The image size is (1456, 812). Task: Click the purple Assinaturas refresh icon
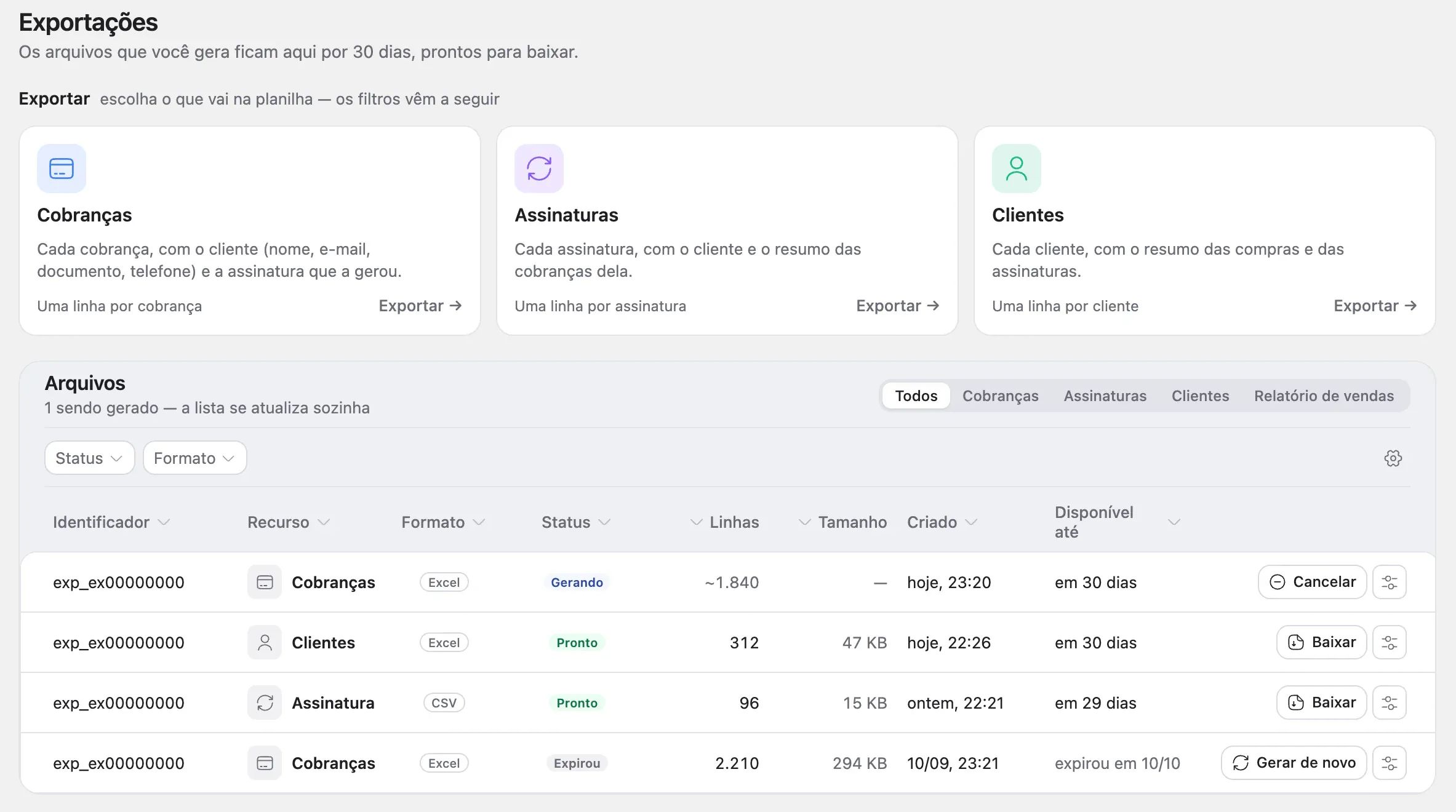tap(539, 169)
